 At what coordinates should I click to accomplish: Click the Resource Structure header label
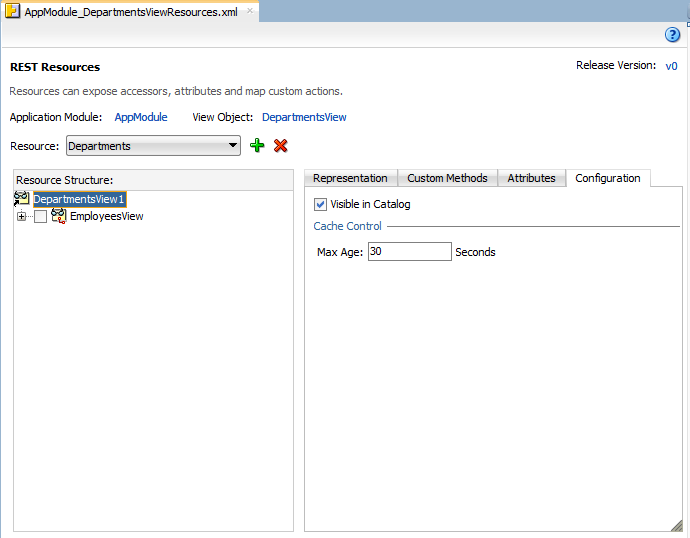pos(65,180)
